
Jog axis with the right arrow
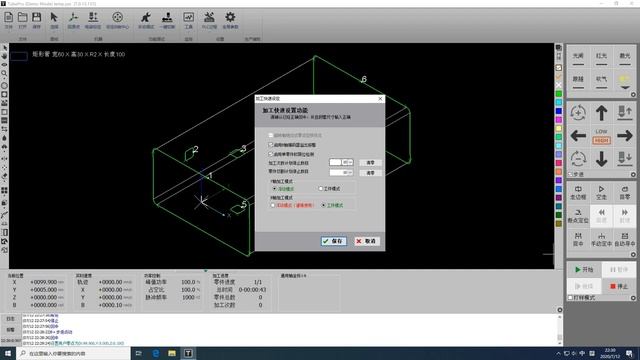[624, 136]
